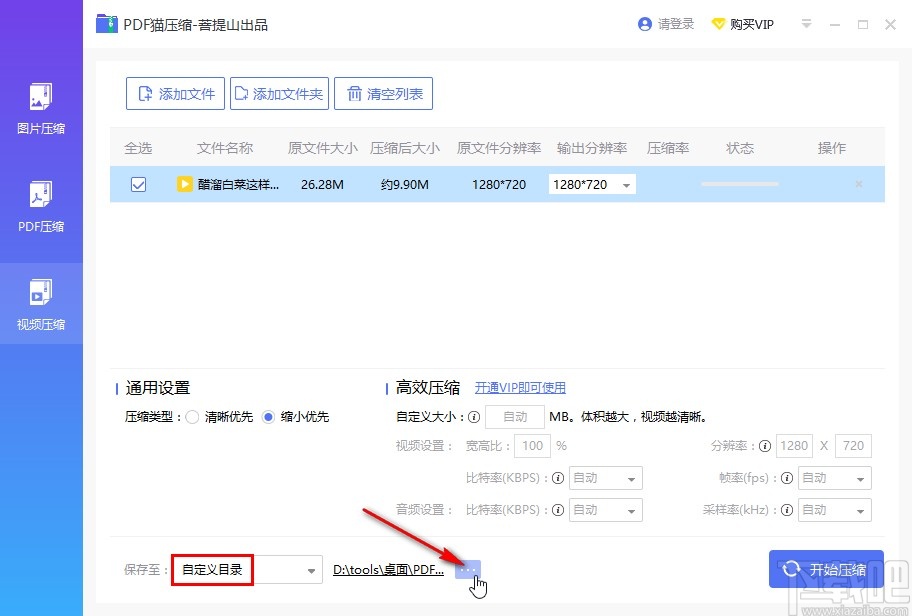Open the 自定义目录 save location dropdown
The height and width of the screenshot is (616, 912).
pos(247,569)
